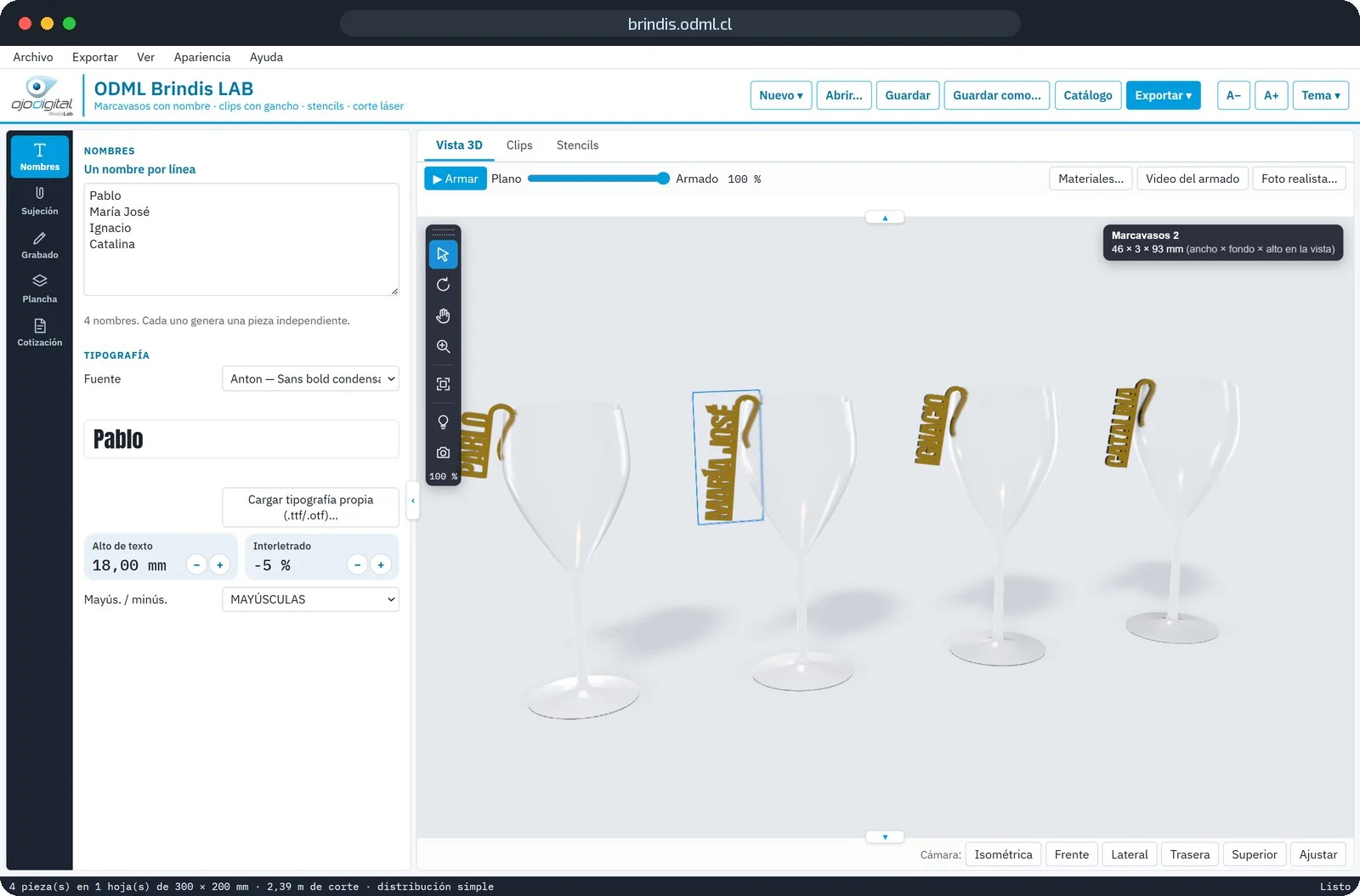Open the Sujeción clip panel
The height and width of the screenshot is (896, 1360).
tap(40, 201)
